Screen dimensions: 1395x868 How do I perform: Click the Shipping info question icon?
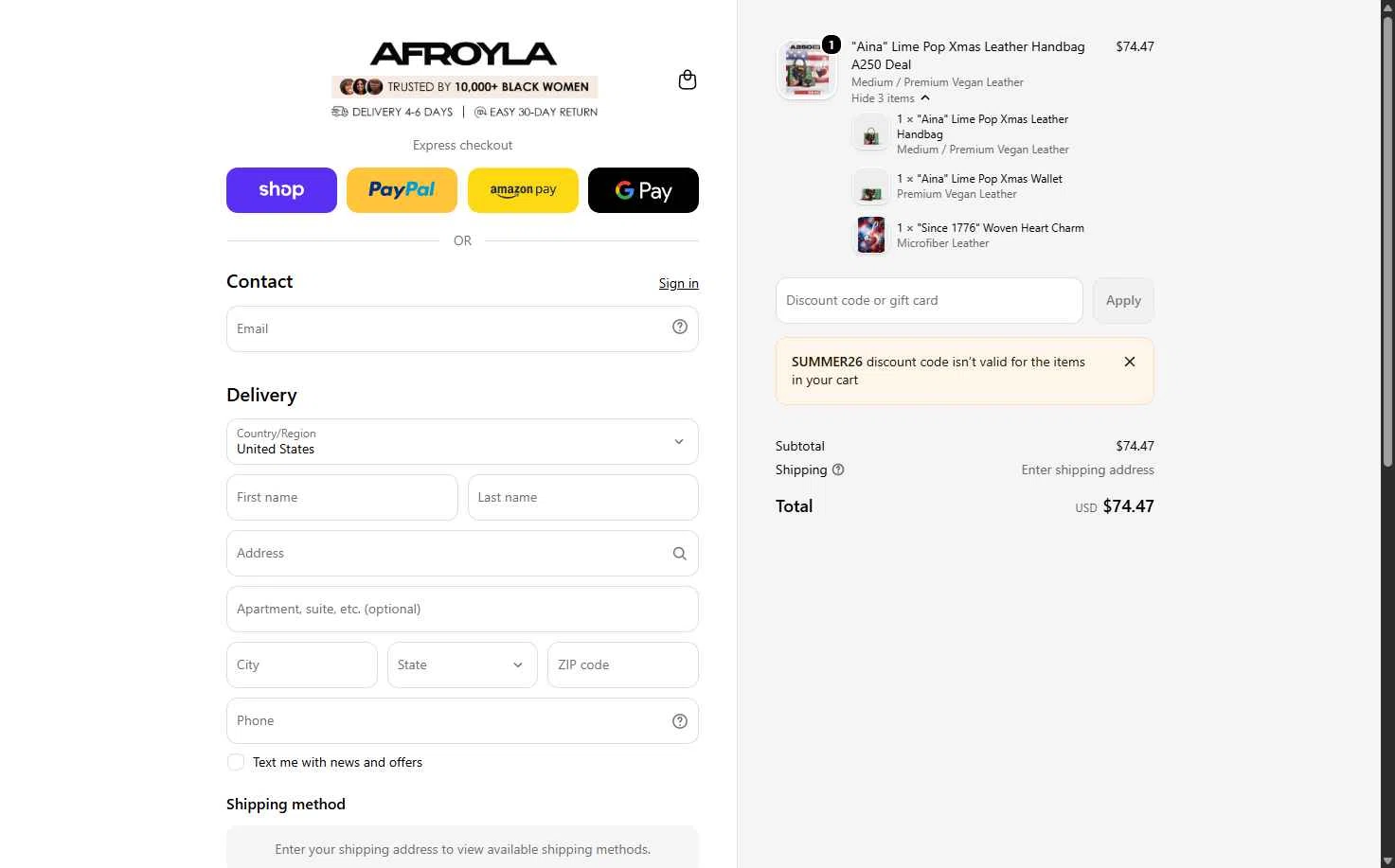point(838,469)
